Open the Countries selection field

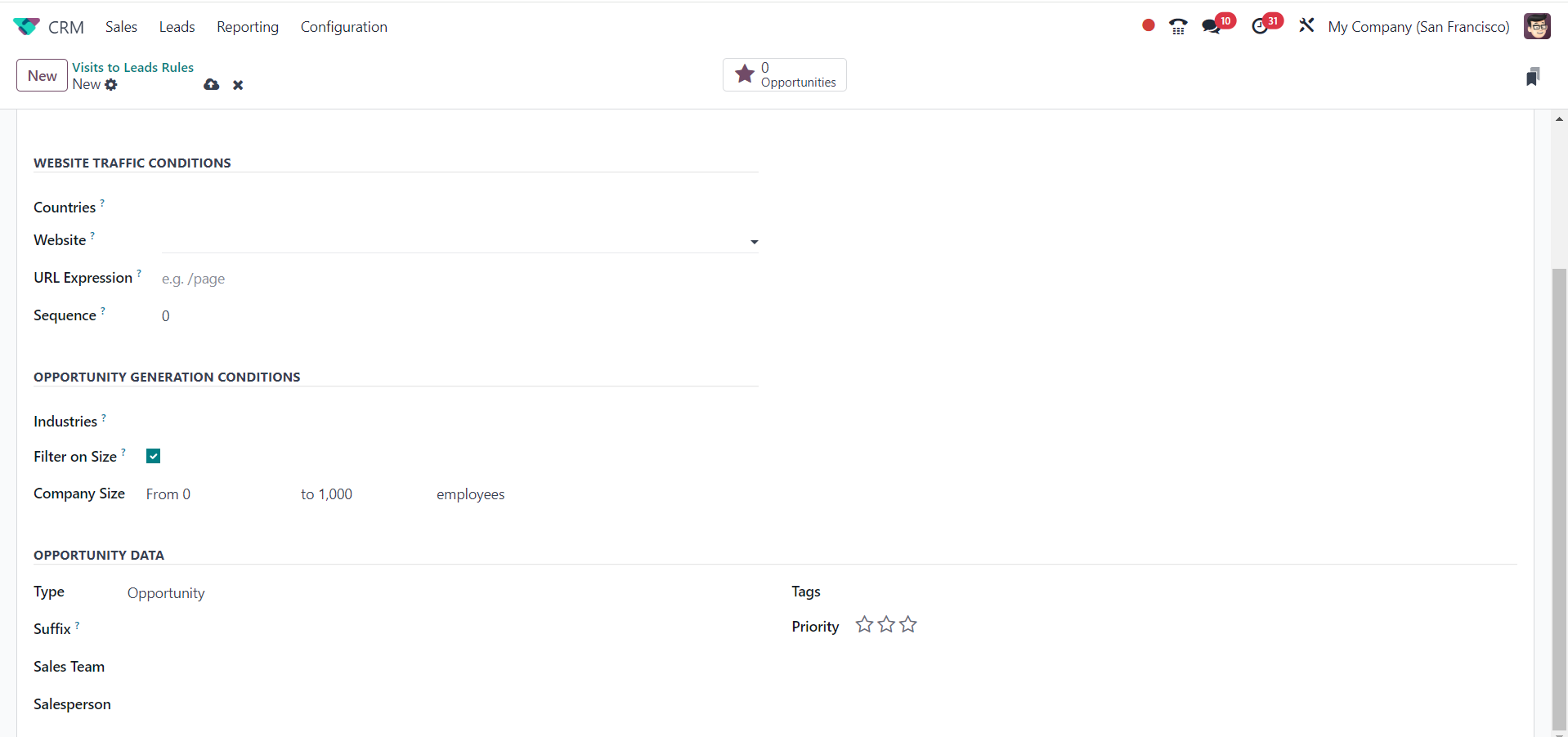[x=460, y=208]
